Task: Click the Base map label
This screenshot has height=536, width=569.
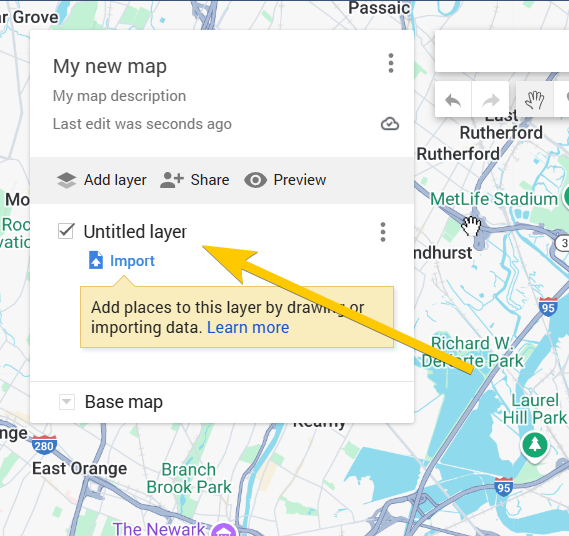Action: pos(124,402)
